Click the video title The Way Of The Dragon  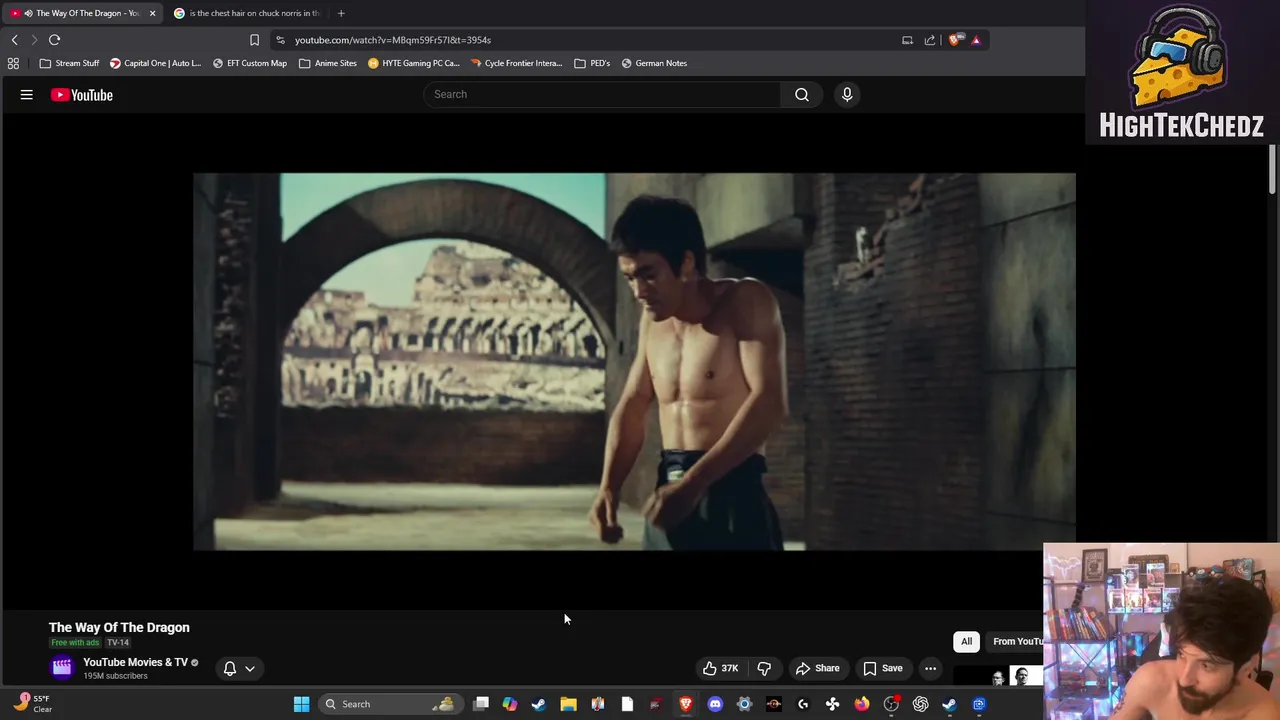[119, 627]
